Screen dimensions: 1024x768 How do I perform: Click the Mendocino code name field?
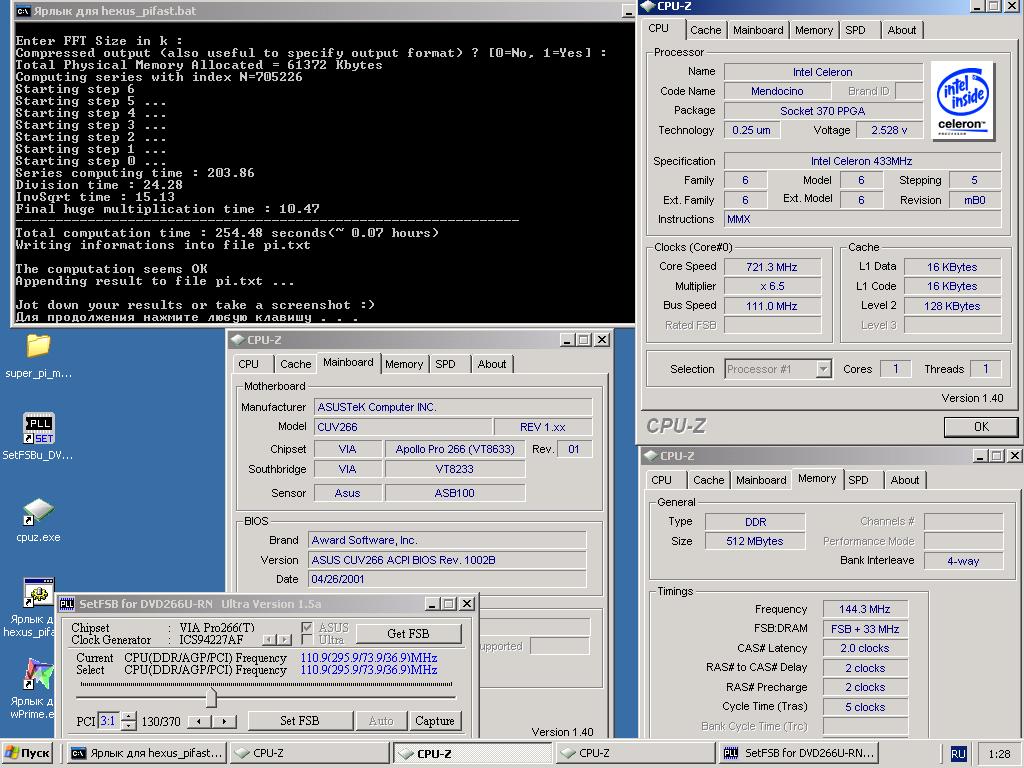click(777, 91)
